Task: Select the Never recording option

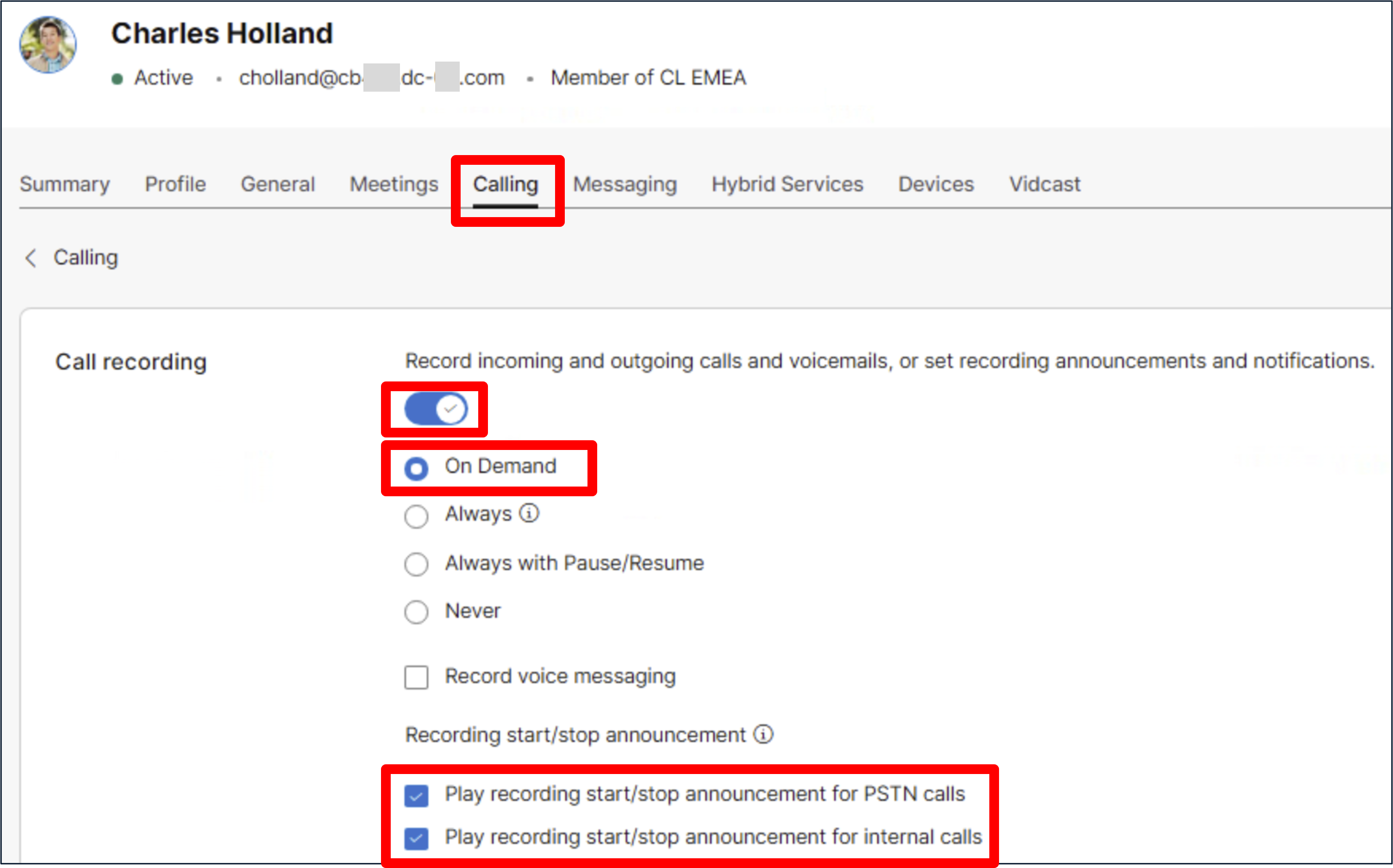Action: (416, 612)
